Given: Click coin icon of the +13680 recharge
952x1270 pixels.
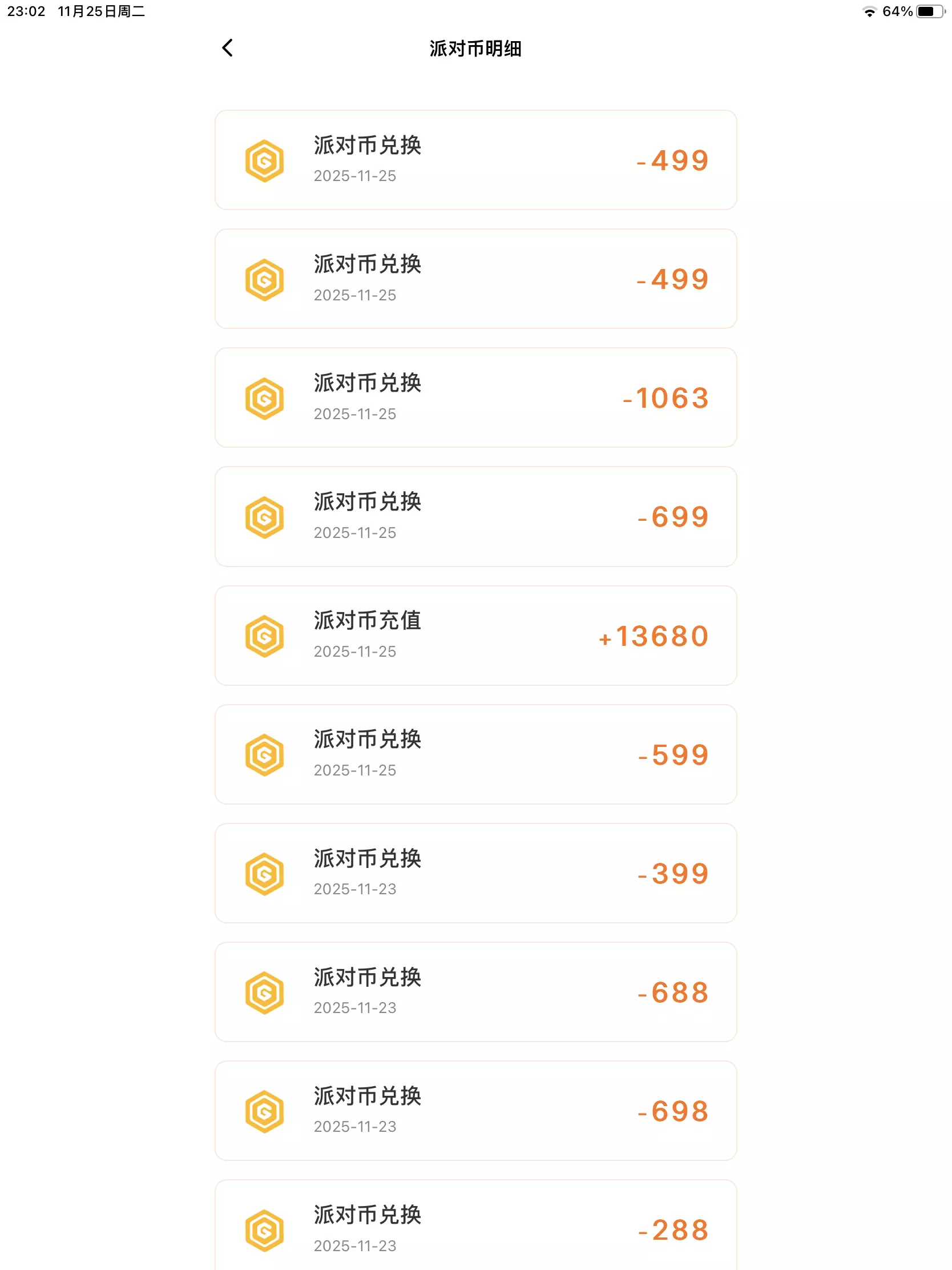Looking at the screenshot, I should coord(265,636).
